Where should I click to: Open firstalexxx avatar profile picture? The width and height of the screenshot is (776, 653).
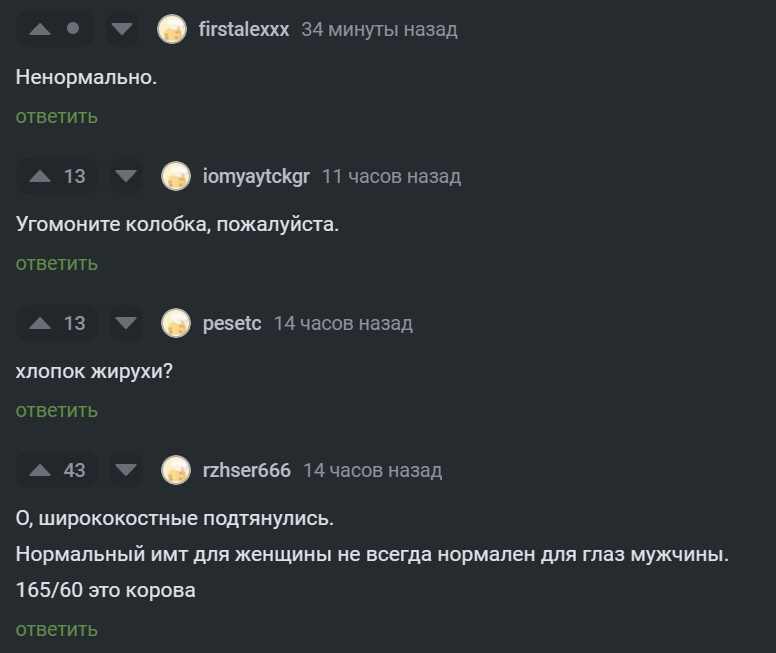pyautogui.click(x=172, y=30)
